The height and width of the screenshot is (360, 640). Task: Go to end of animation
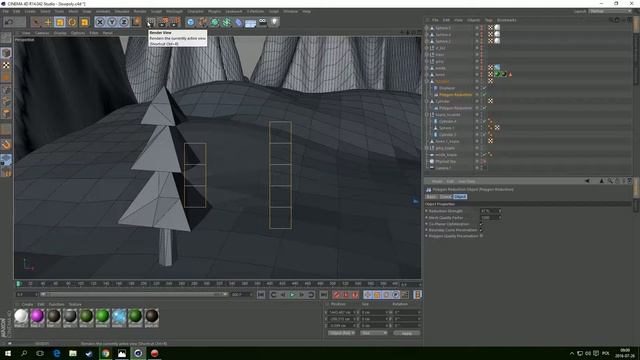point(323,295)
